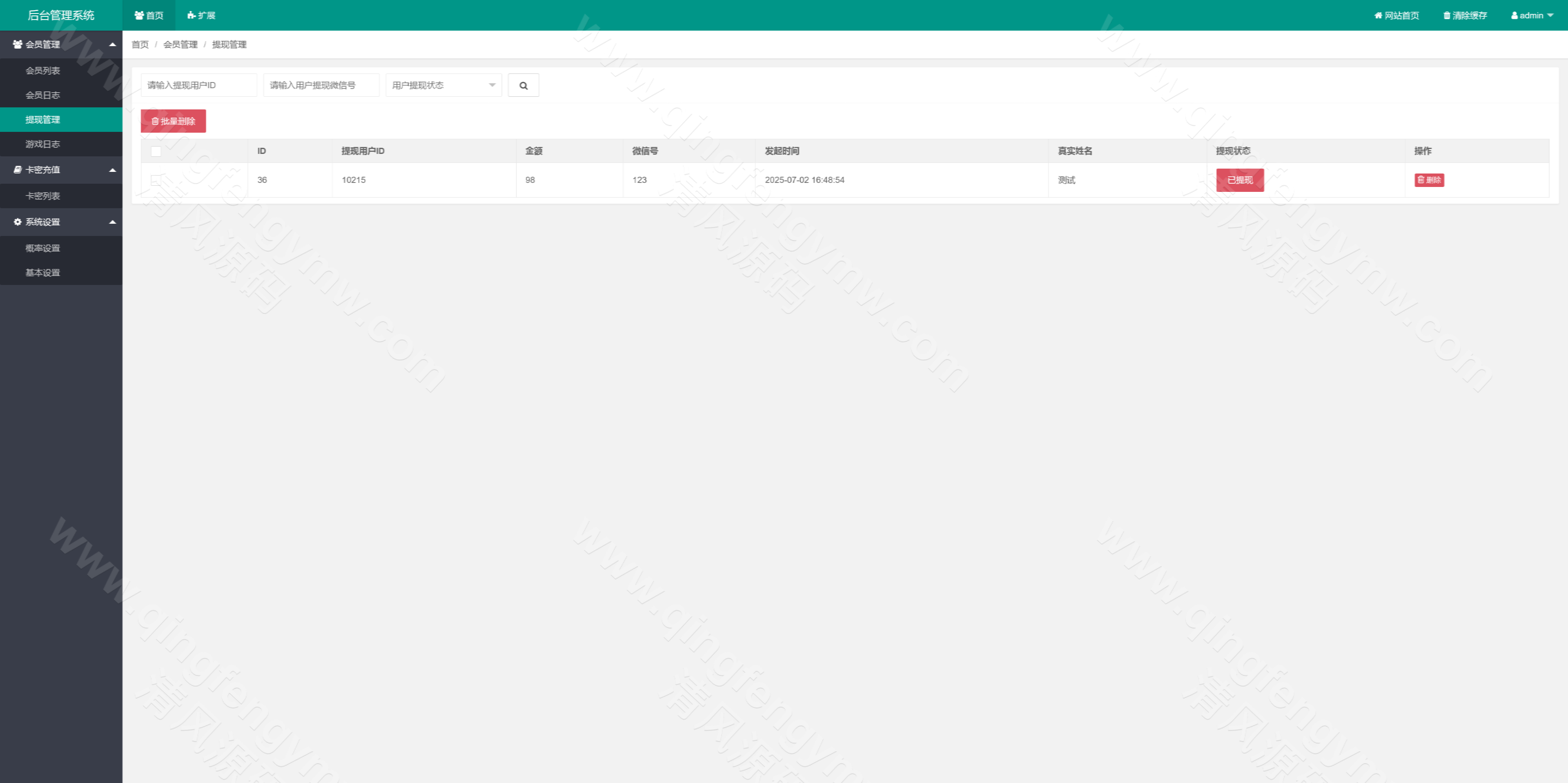Click the user icon before admin
This screenshot has height=783, width=1568.
tap(1515, 15)
